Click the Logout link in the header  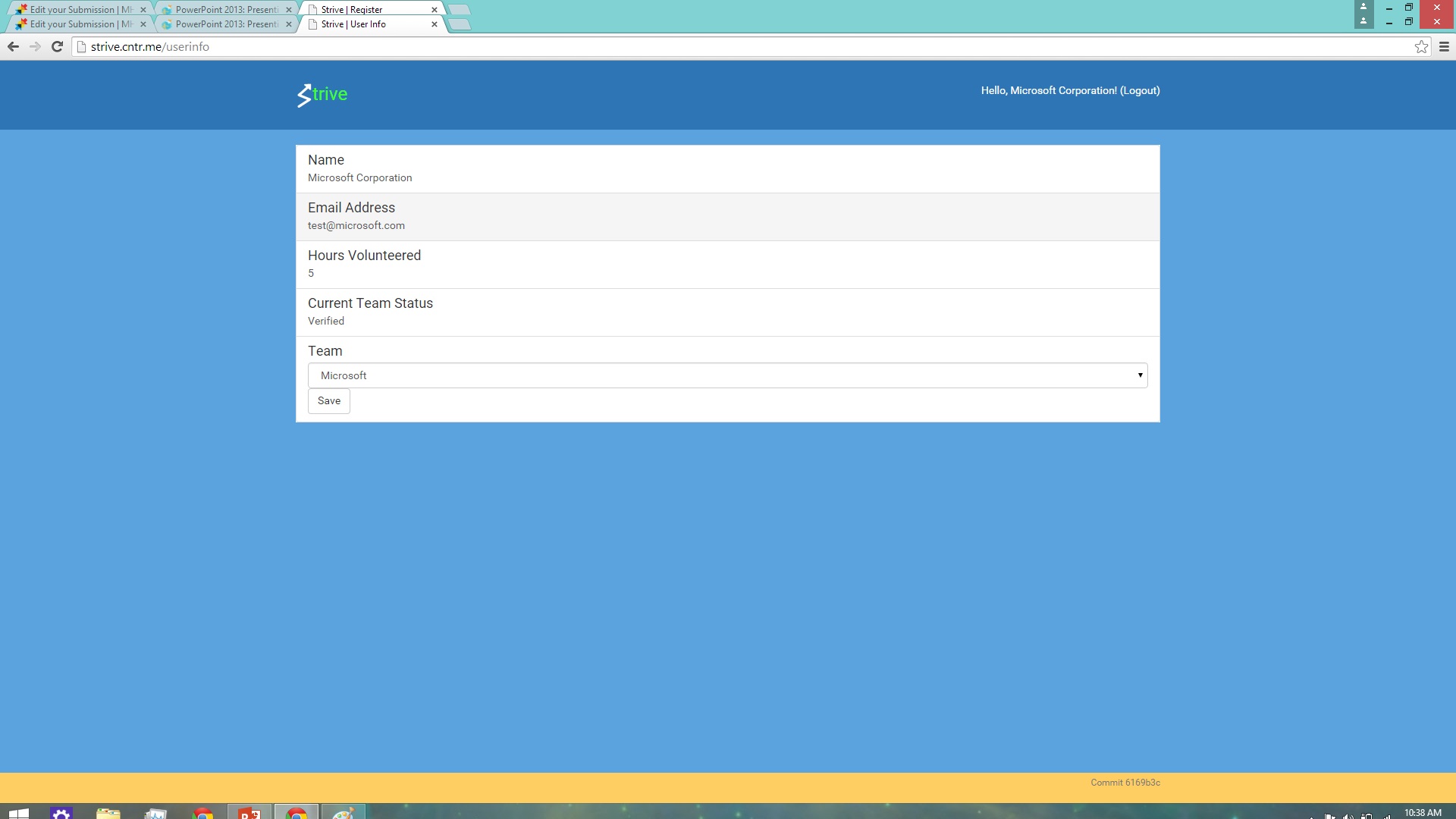click(x=1140, y=90)
